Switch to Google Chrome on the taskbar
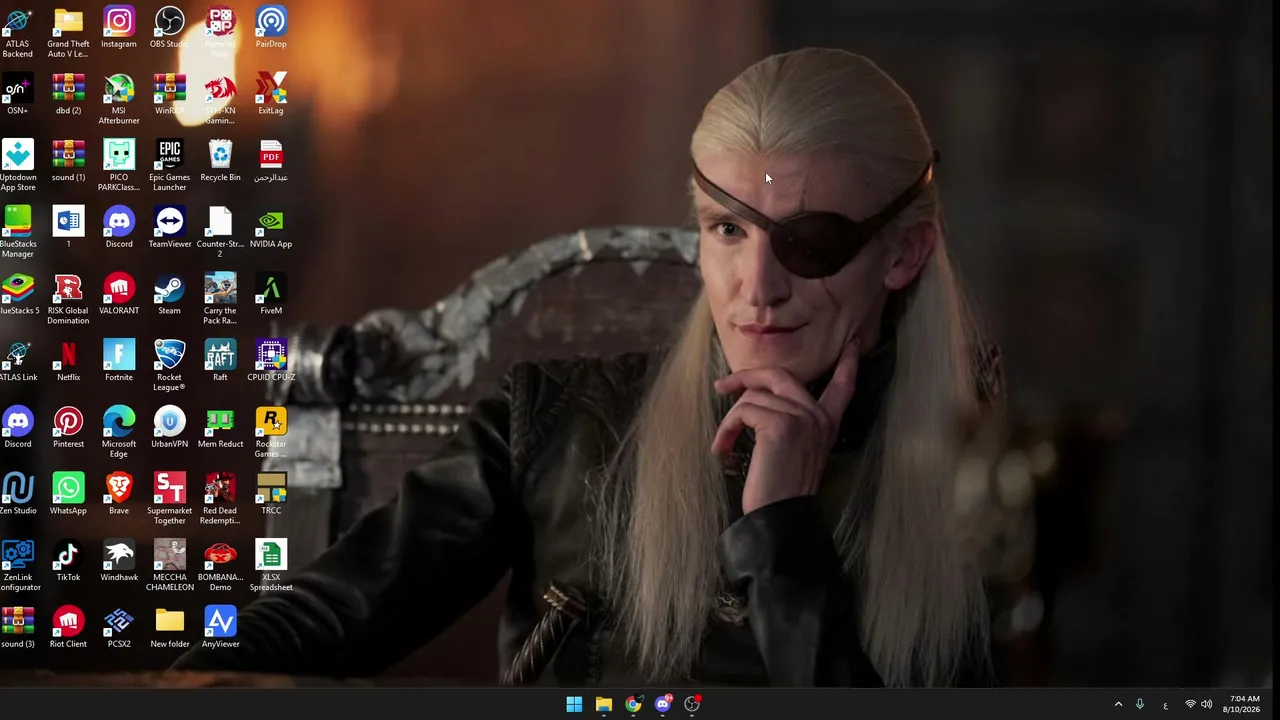Viewport: 1280px width, 720px height. [x=633, y=704]
